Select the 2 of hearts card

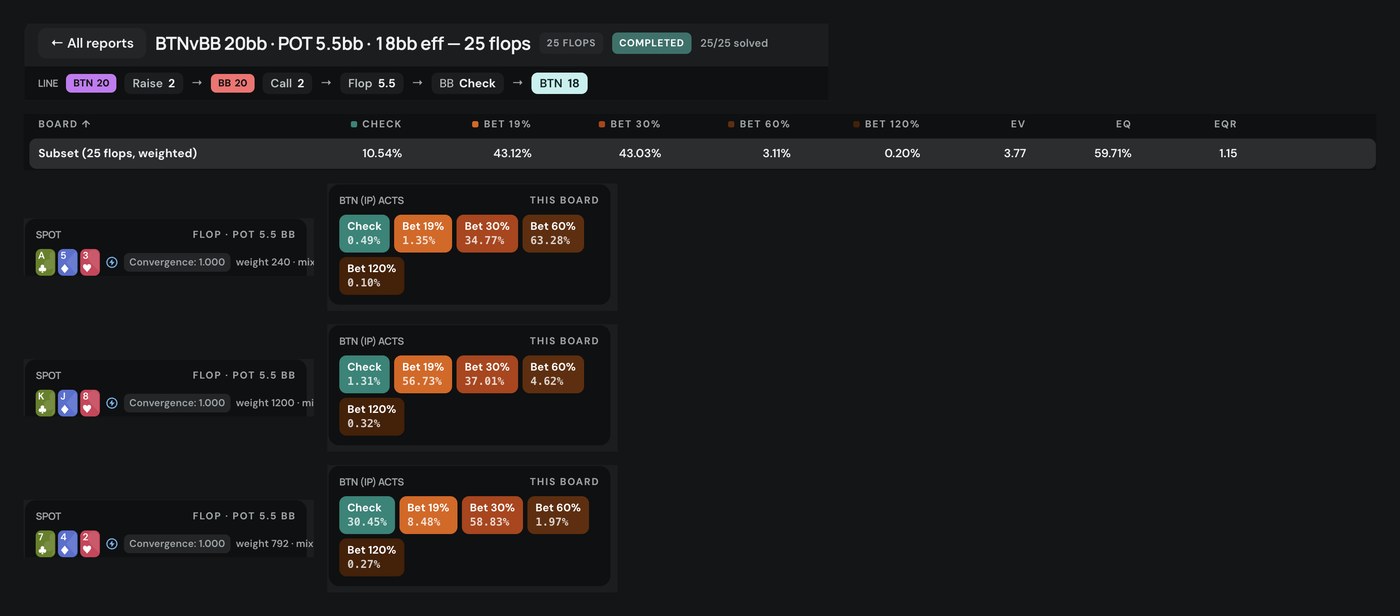[x=90, y=544]
